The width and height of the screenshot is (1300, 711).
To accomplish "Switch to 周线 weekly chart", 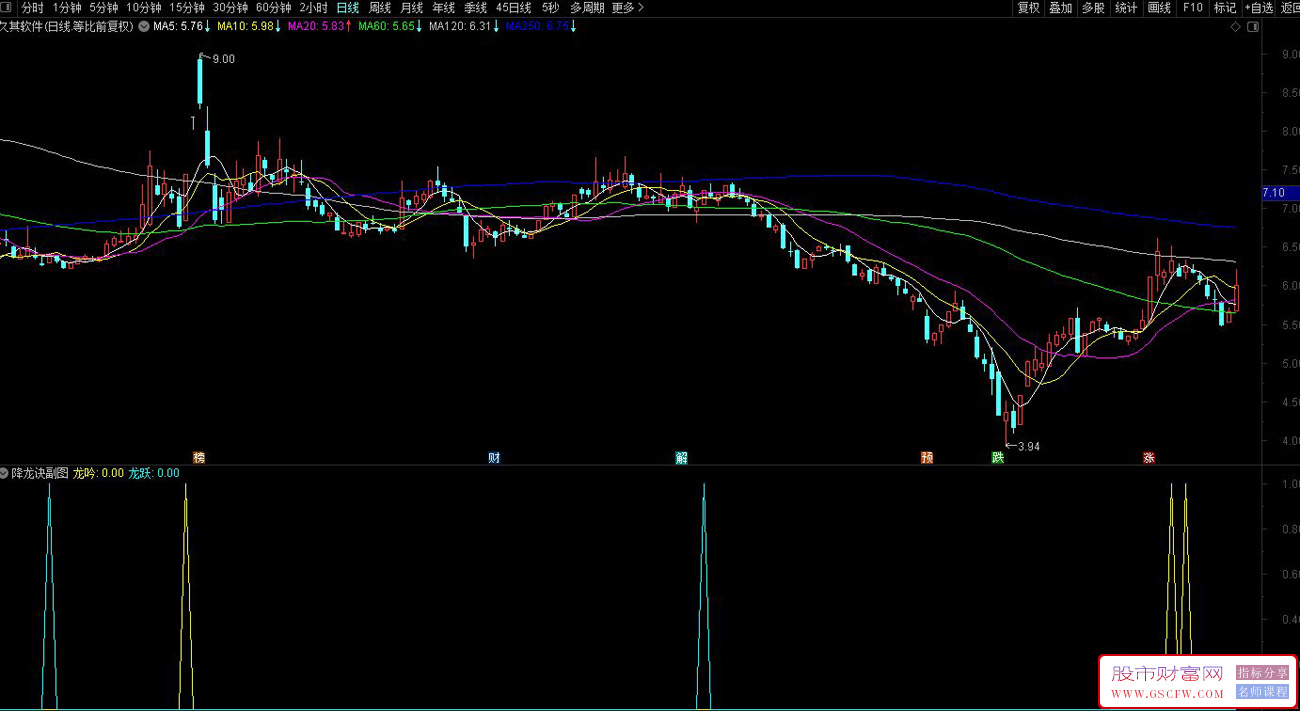I will click(x=380, y=7).
